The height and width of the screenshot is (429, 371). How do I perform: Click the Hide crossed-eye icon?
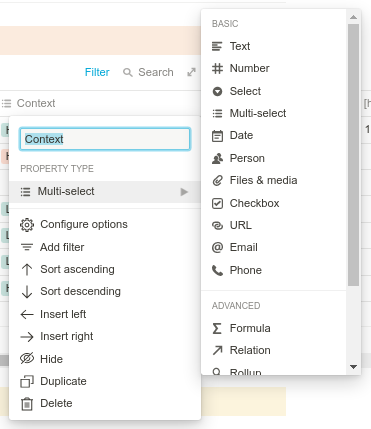27,359
